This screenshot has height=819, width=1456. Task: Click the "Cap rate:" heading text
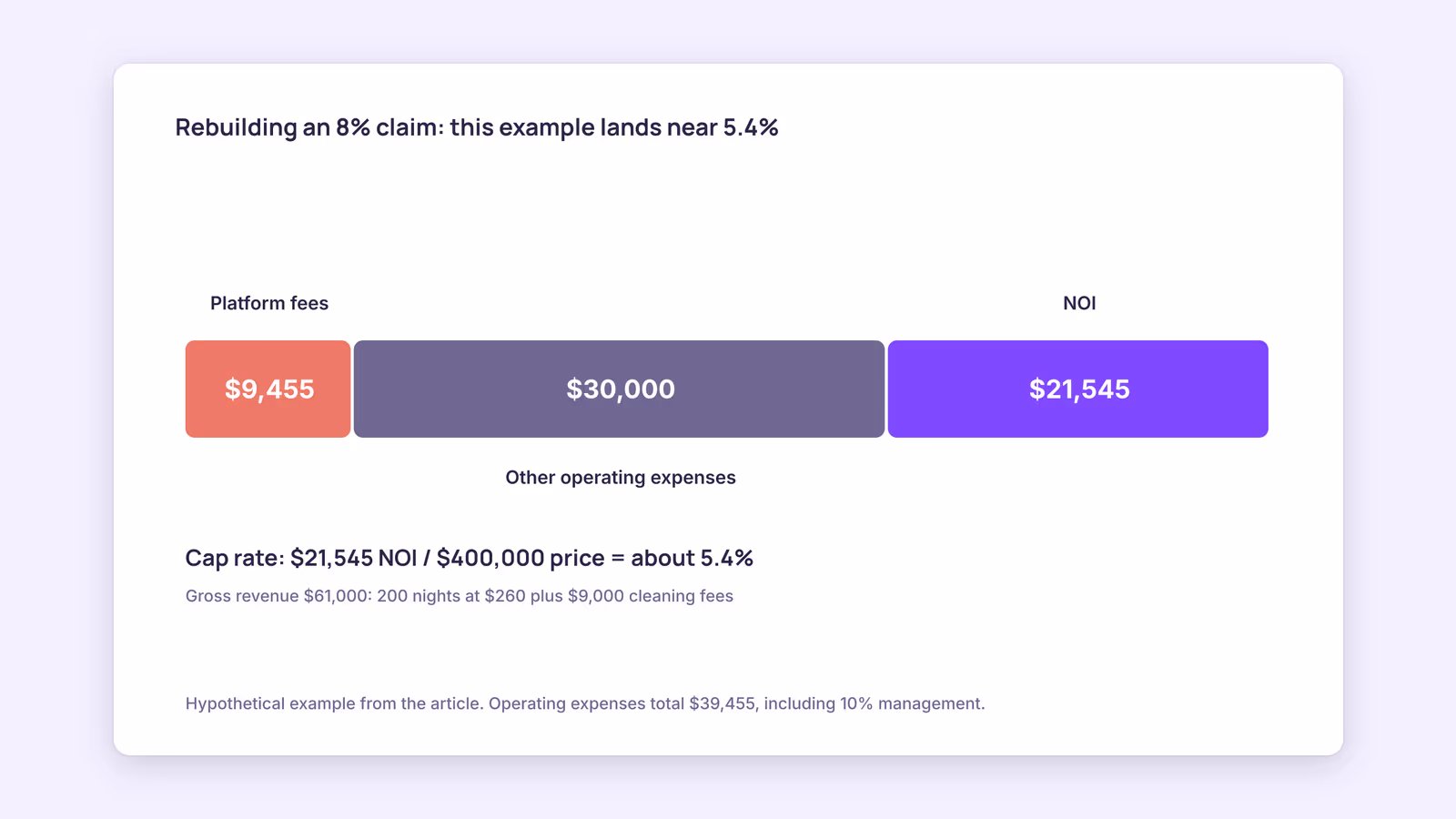coord(235,558)
